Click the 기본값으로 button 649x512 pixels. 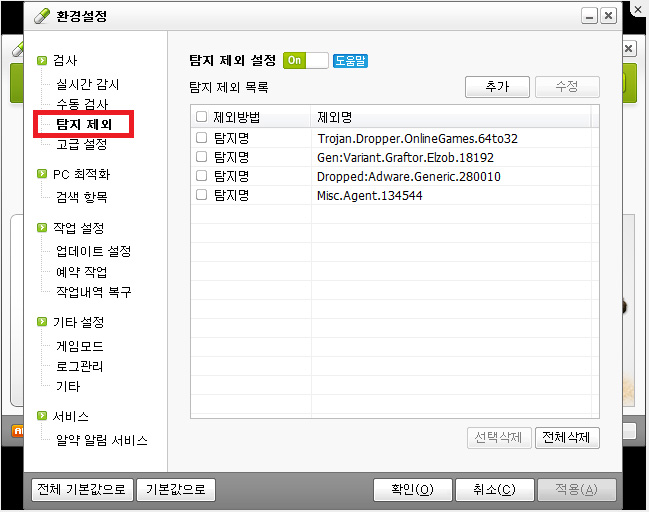tap(176, 490)
